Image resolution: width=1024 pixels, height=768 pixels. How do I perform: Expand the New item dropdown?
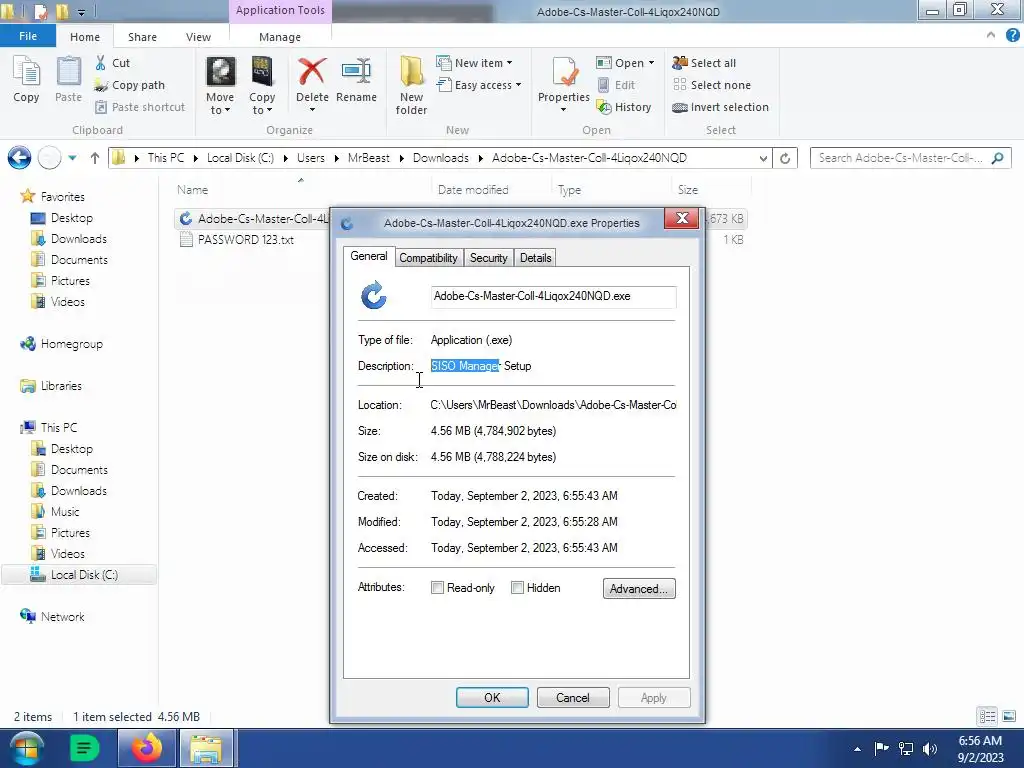pos(509,63)
